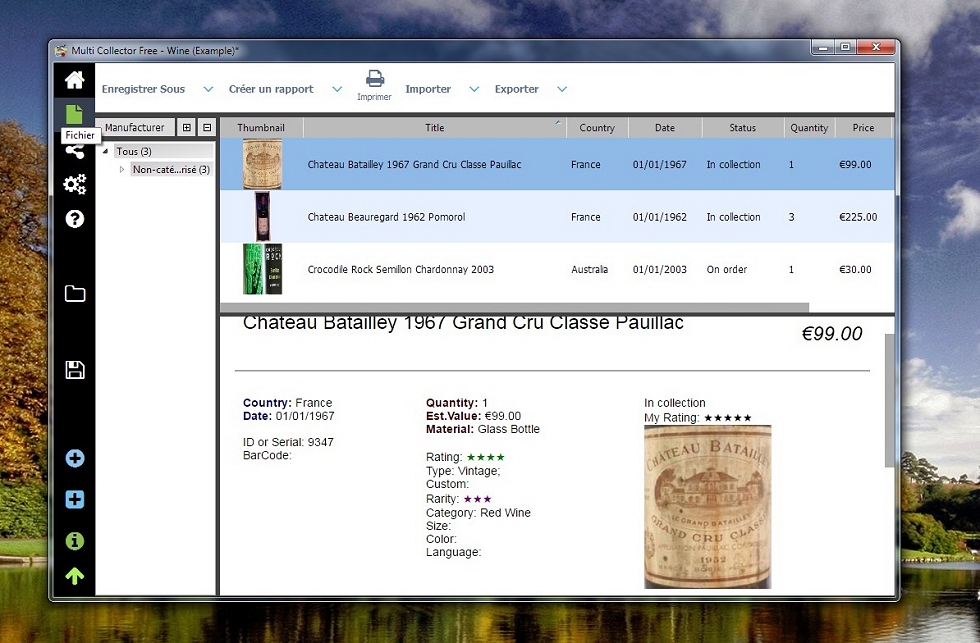
Task: Open the green info icon
Action: tap(75, 541)
